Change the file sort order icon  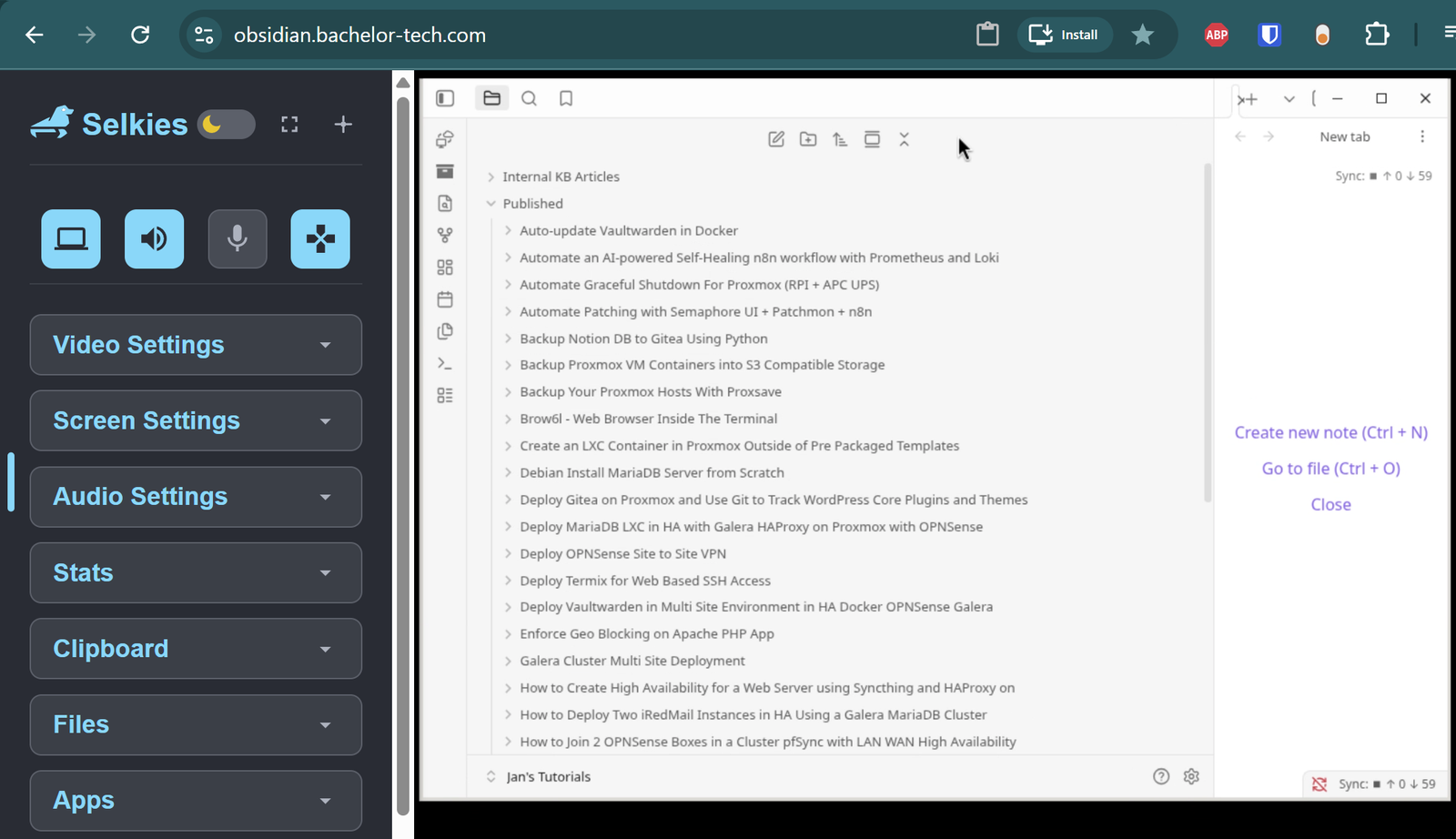click(840, 139)
